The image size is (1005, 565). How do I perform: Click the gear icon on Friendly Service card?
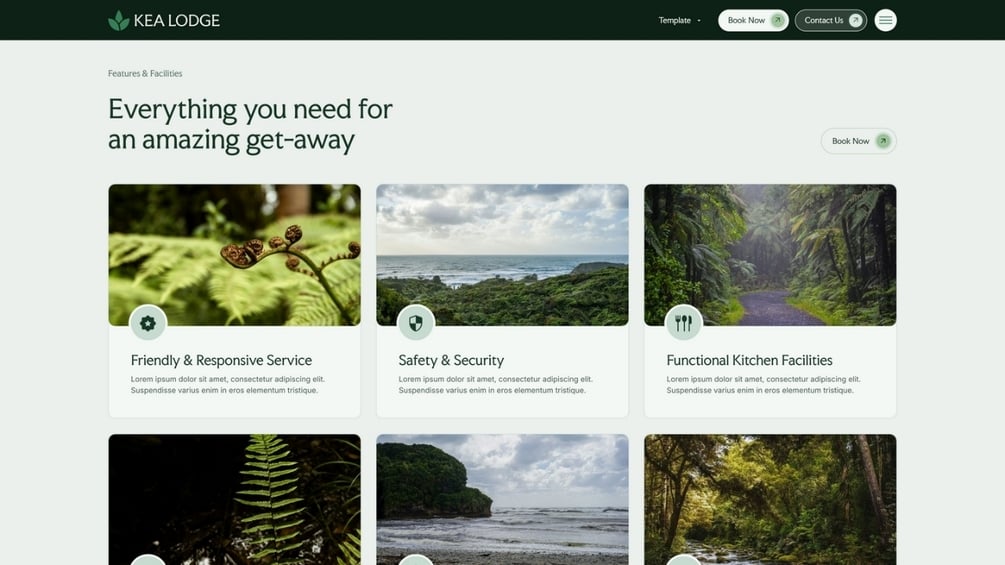click(148, 323)
